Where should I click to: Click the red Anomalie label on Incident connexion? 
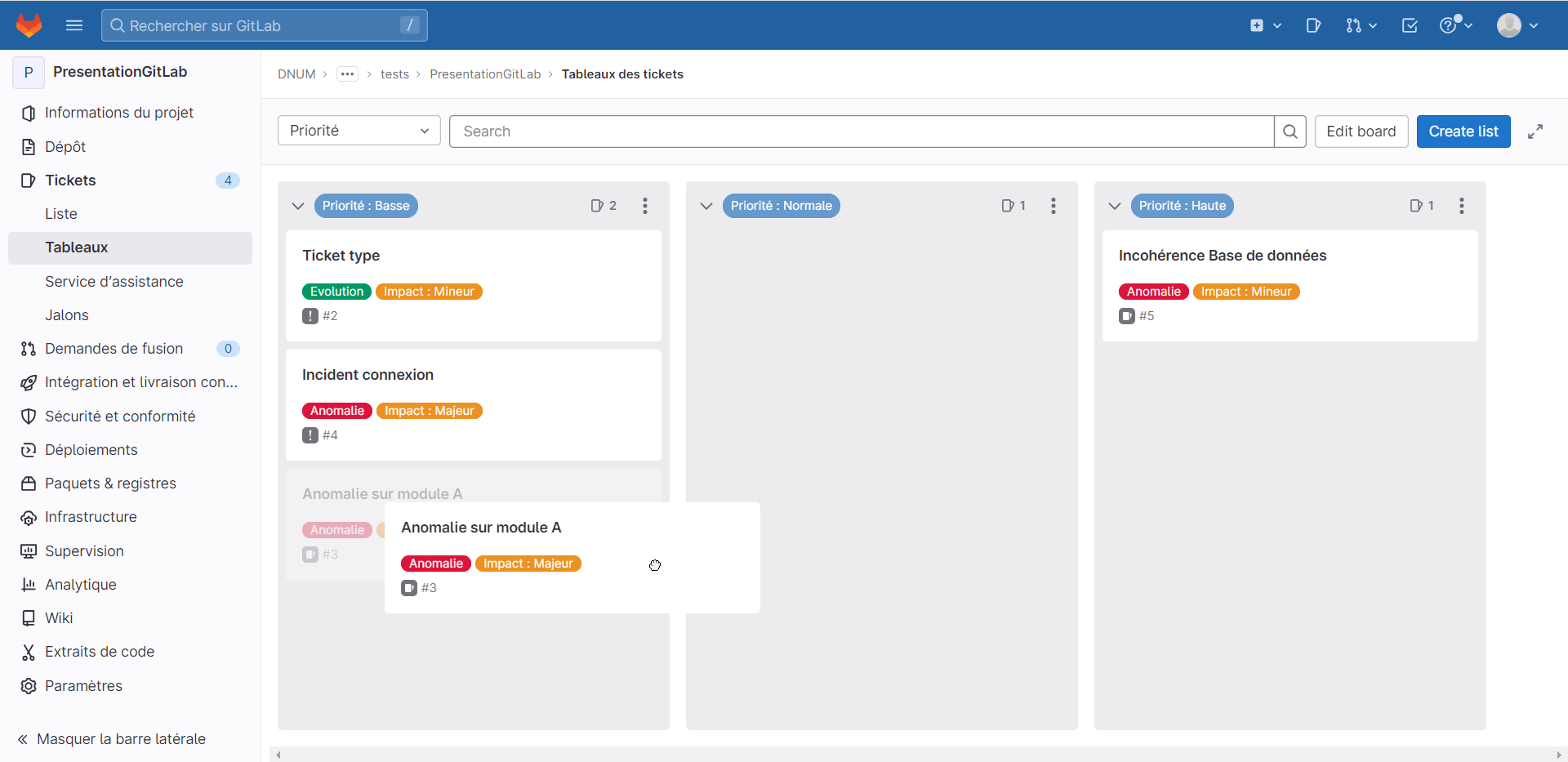pyautogui.click(x=337, y=411)
